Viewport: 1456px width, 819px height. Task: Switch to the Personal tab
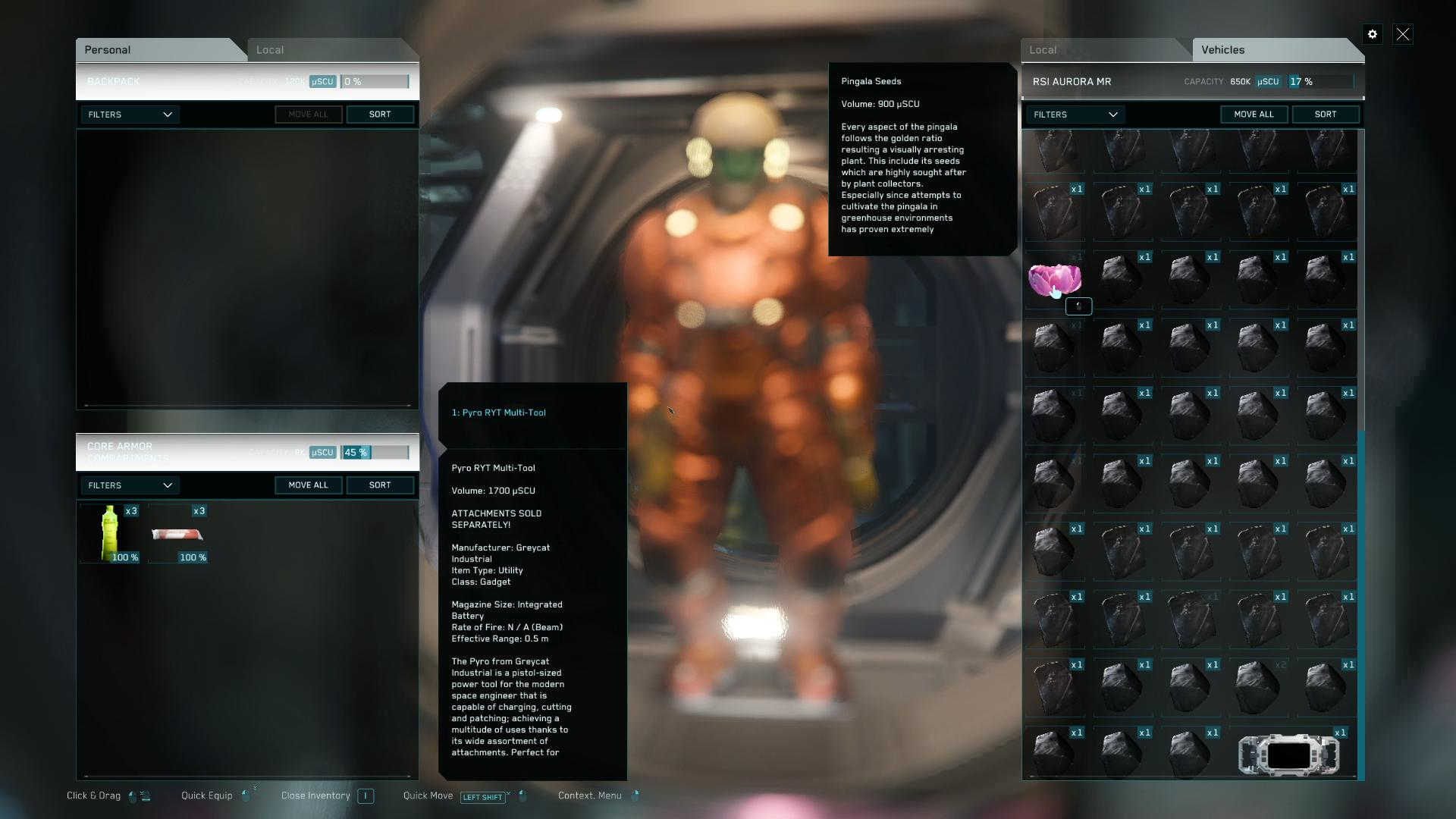[x=161, y=49]
